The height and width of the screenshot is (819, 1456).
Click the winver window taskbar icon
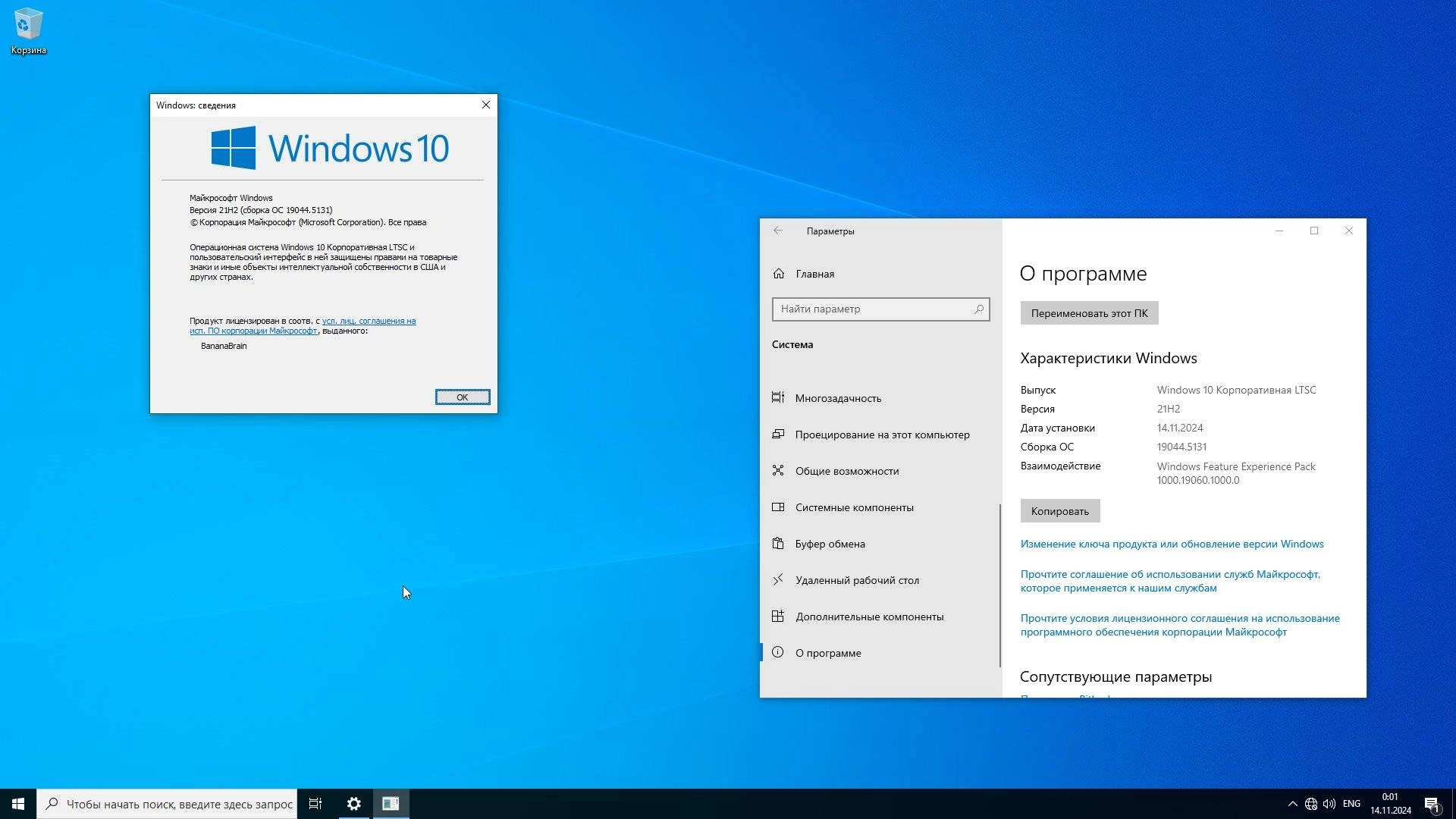[391, 804]
